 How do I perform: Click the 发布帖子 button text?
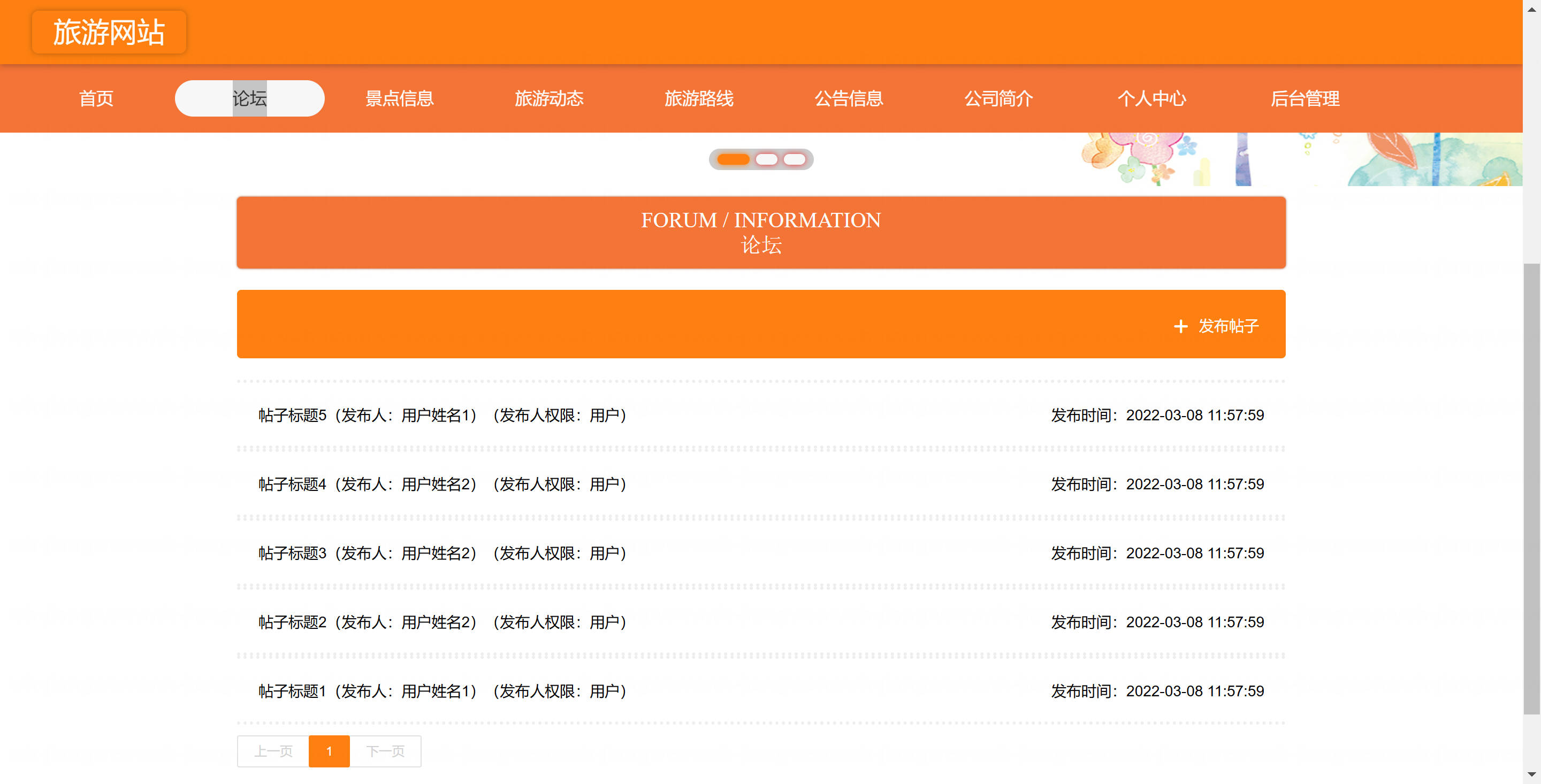click(x=1228, y=326)
